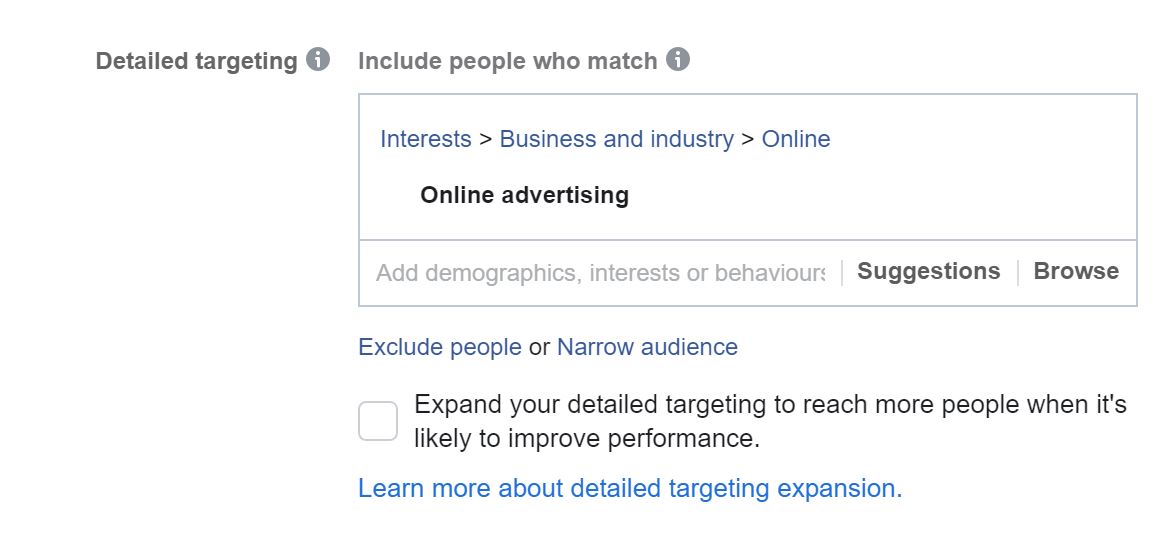Image resolution: width=1159 pixels, height=546 pixels.
Task: Select the Online advertising interest entry
Action: [524, 195]
